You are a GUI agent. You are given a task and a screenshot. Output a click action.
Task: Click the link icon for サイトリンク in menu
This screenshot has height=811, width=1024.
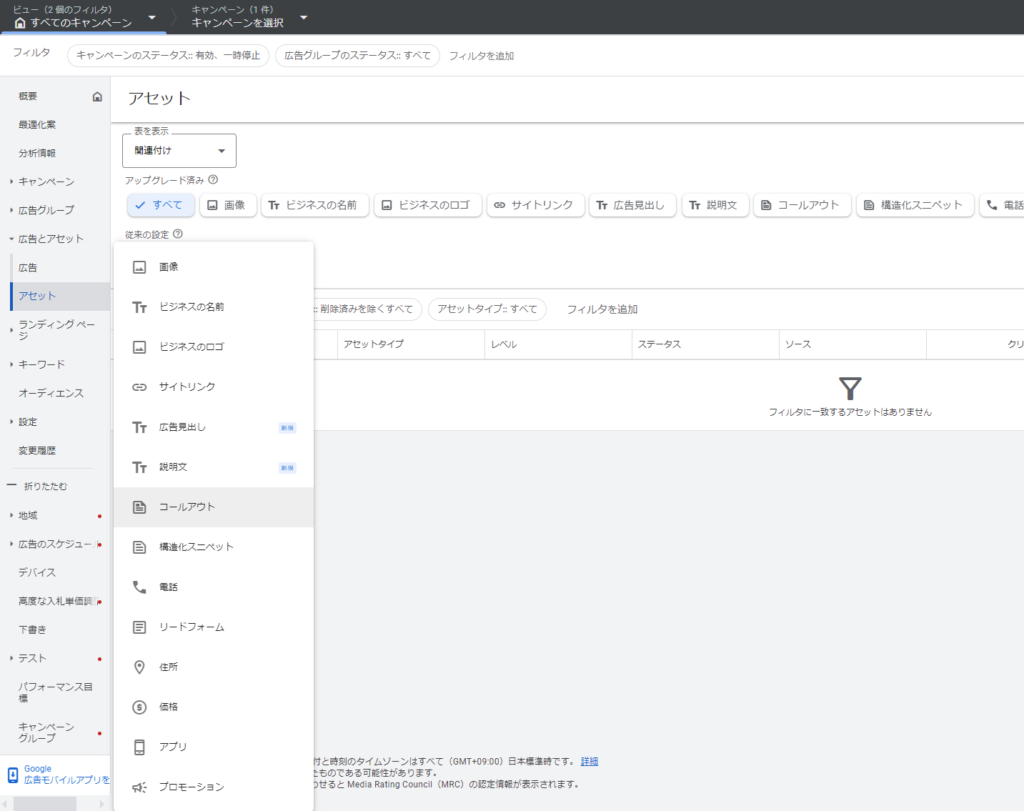point(139,387)
